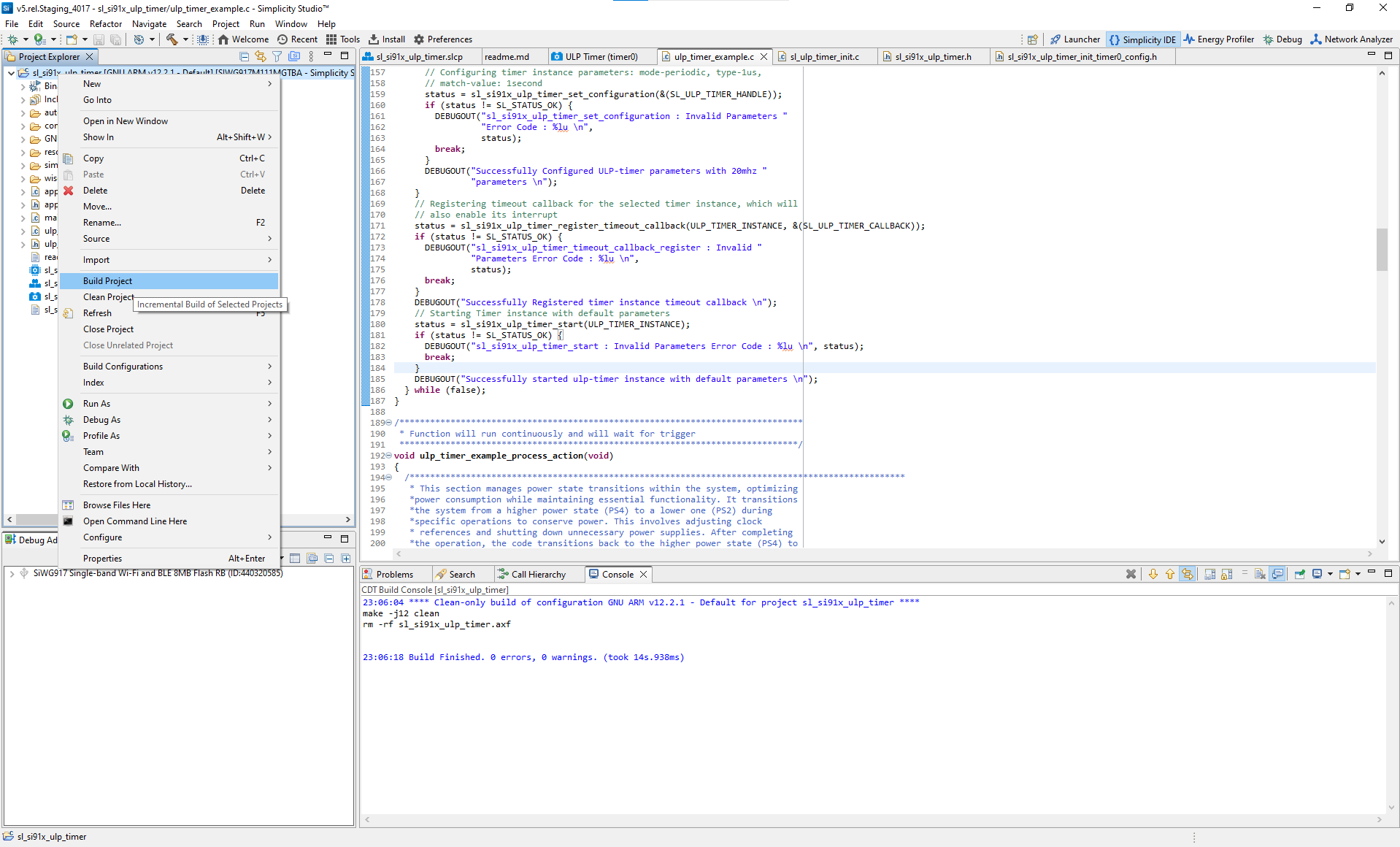
Task: Click the Remove Launch X icon in Console
Action: coord(1131,575)
